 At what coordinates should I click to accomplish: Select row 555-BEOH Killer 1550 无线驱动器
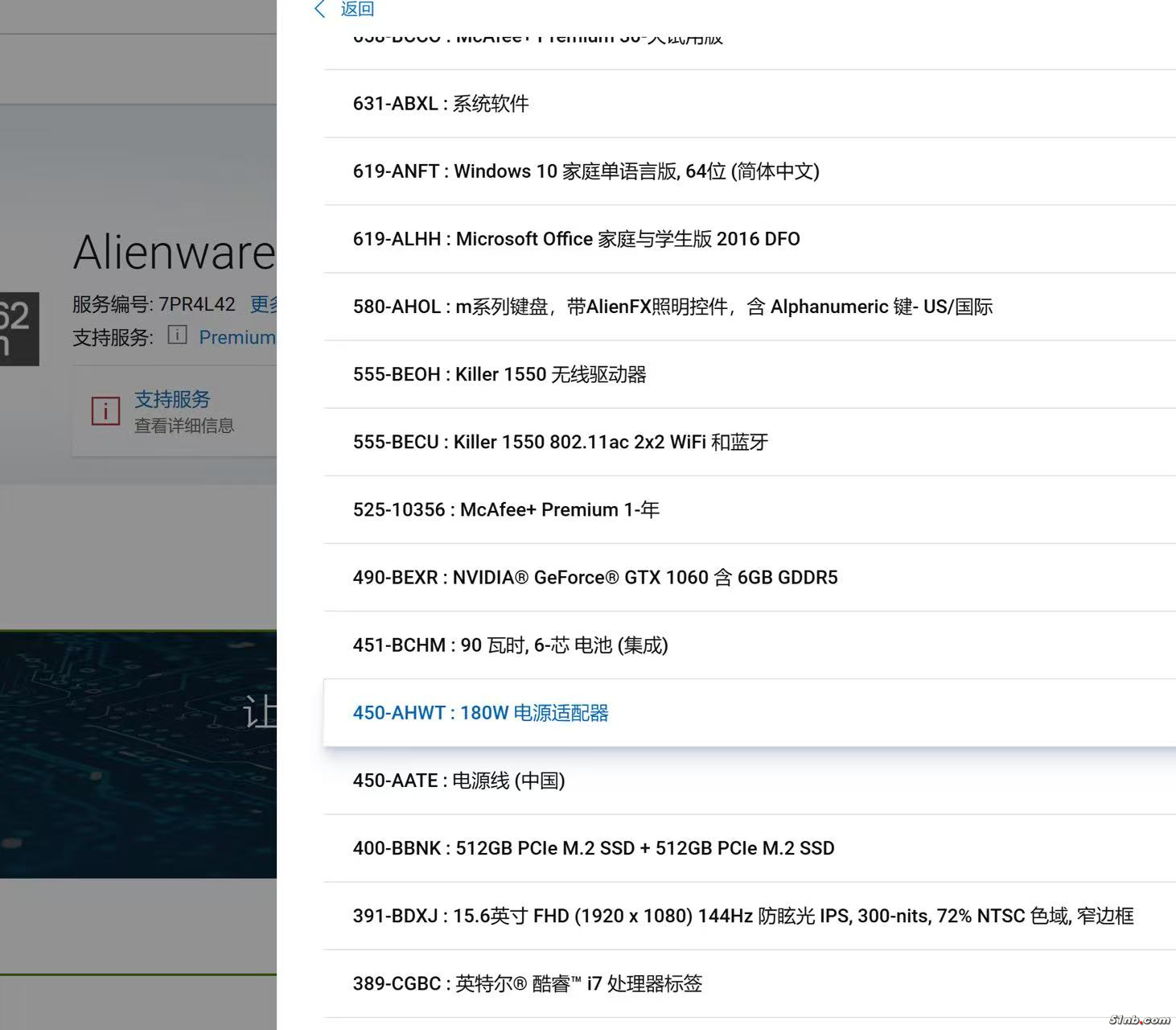tap(750, 374)
